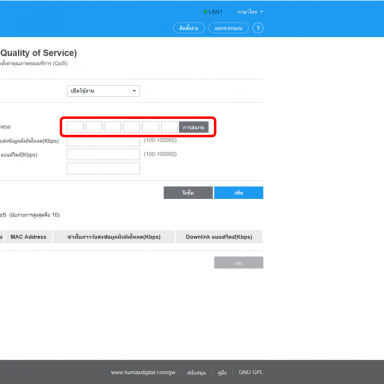This screenshot has width=384, height=384.
Task: Click the uplink bandwidth Kbps input field
Action: point(103,141)
